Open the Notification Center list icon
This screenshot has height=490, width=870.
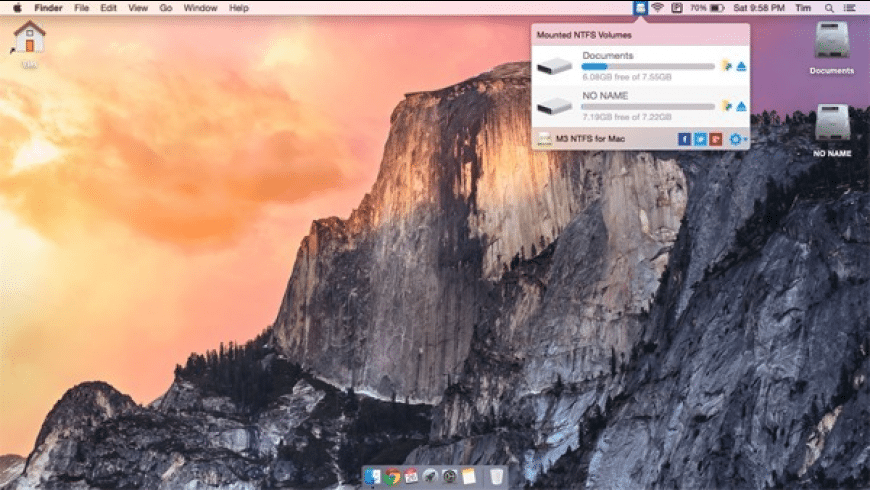pos(849,8)
